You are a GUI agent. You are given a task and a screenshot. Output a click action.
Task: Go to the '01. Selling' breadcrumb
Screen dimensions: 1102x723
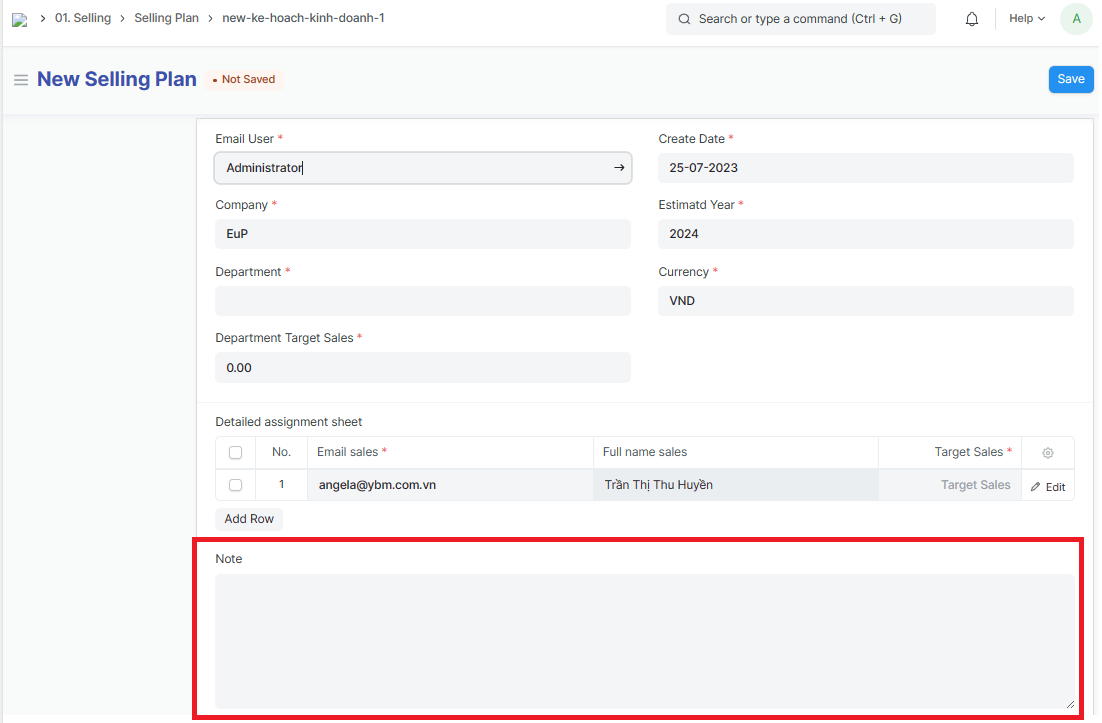(83, 19)
